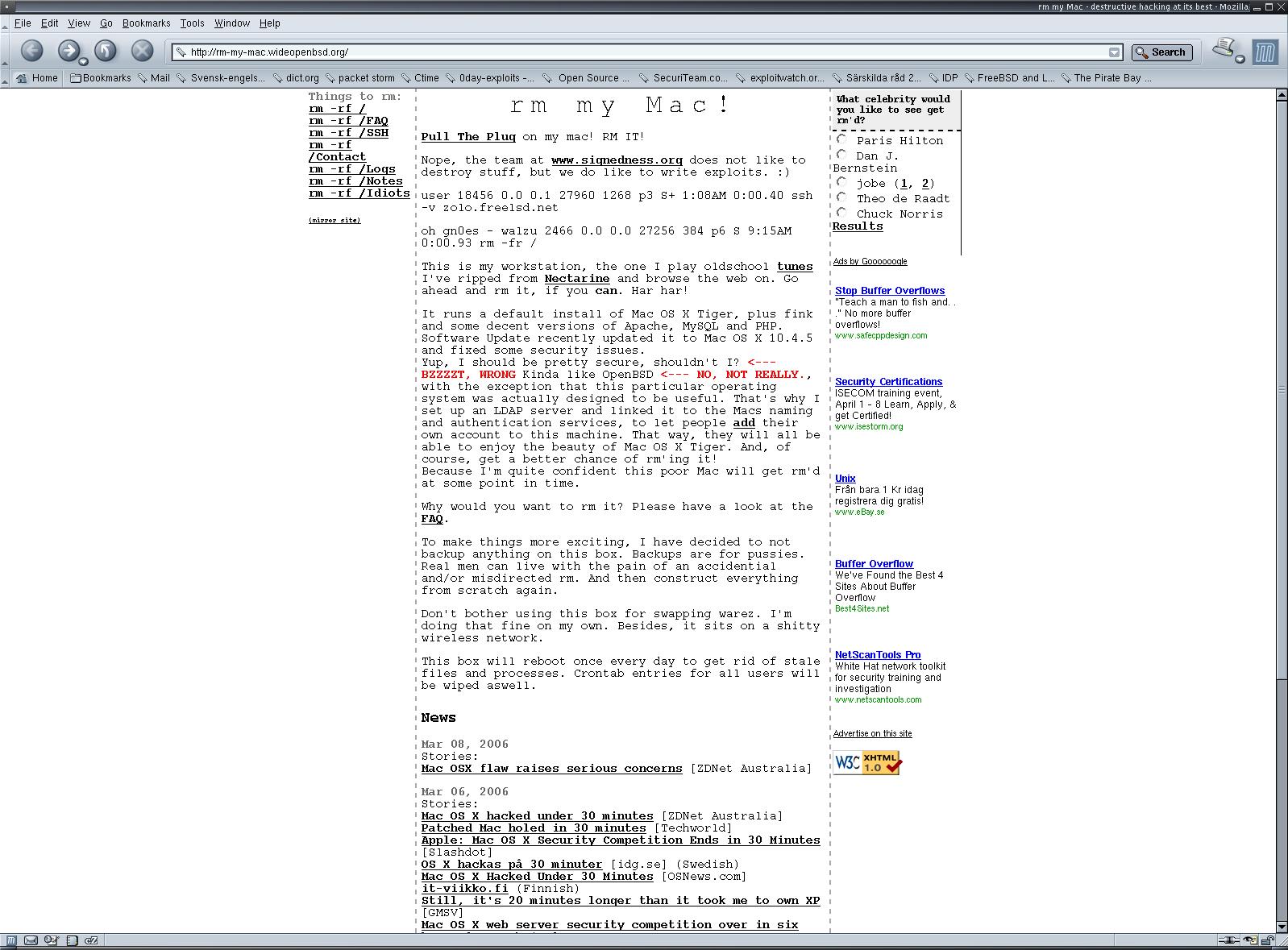Select the Chuck Norris radio button
The height and width of the screenshot is (950, 1288).
click(841, 213)
